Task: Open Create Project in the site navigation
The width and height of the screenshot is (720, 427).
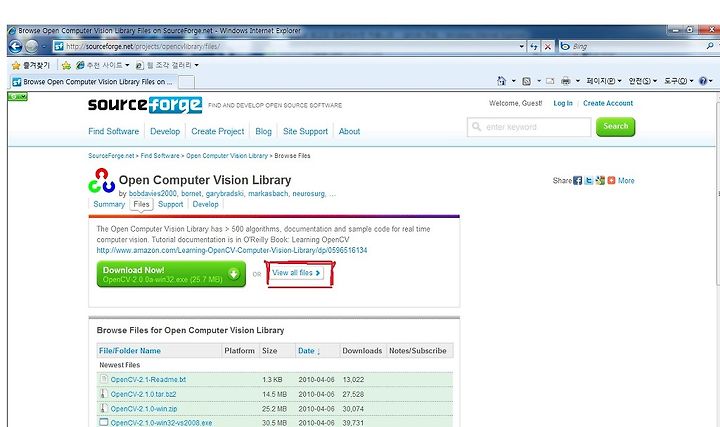Action: (x=218, y=131)
